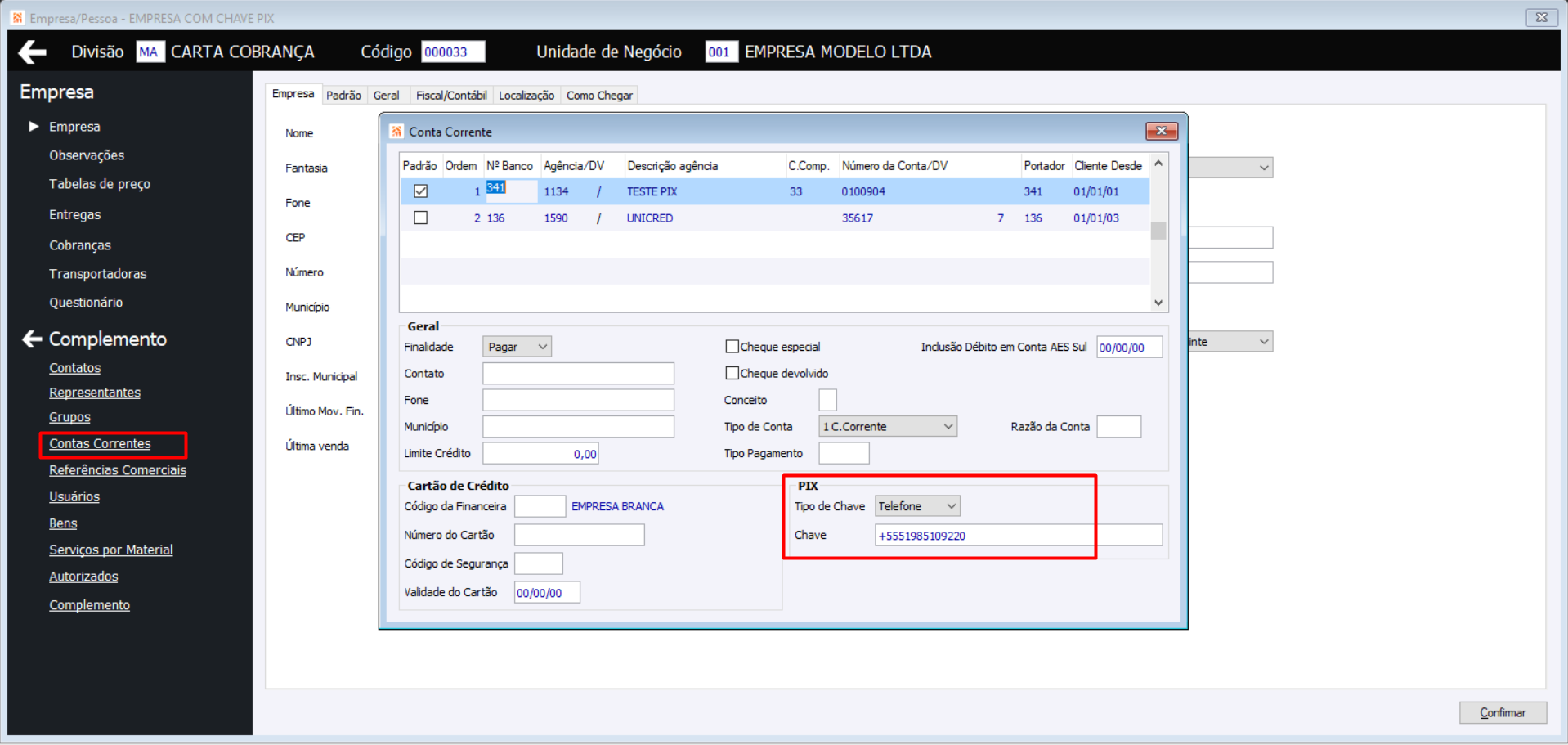Screen dimensions: 1568x745
Task: Open Contatos link in sidebar
Action: 74,368
